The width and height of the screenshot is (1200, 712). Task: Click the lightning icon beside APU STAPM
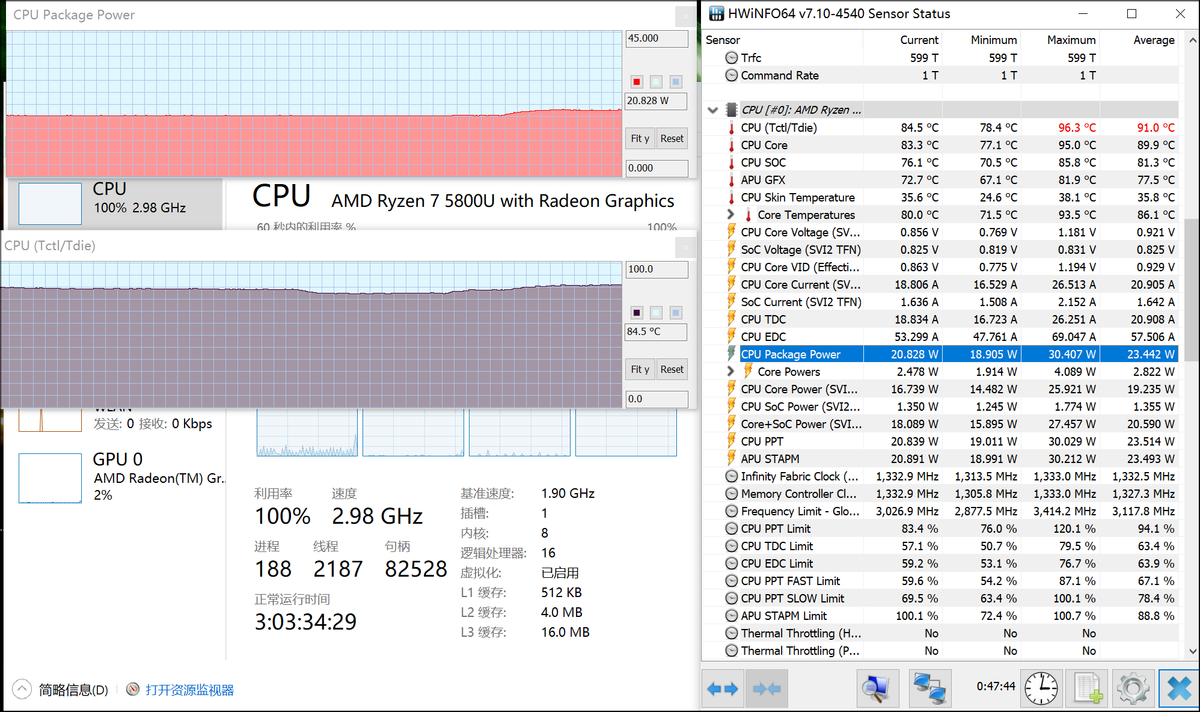(x=731, y=459)
